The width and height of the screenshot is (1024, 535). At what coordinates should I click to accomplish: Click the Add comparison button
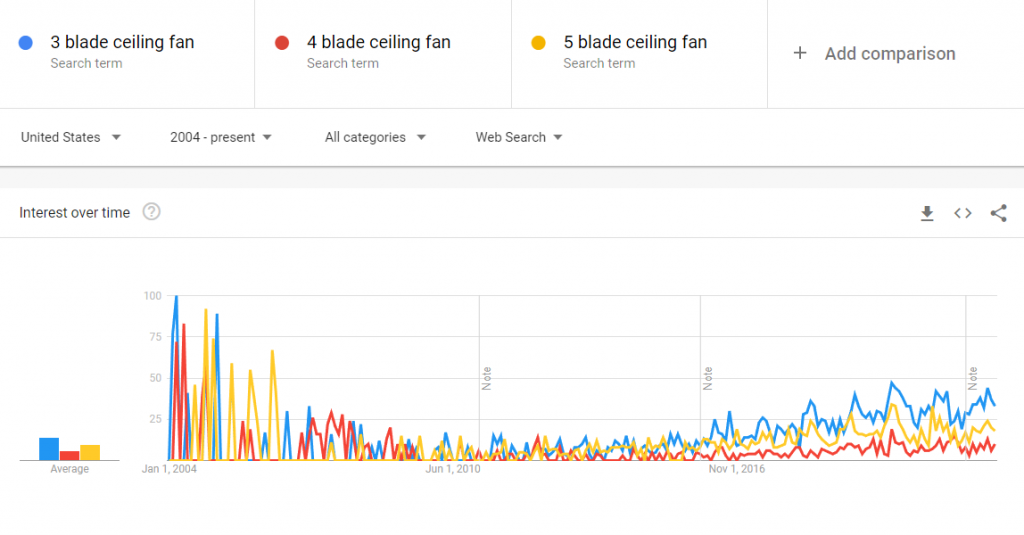point(874,54)
